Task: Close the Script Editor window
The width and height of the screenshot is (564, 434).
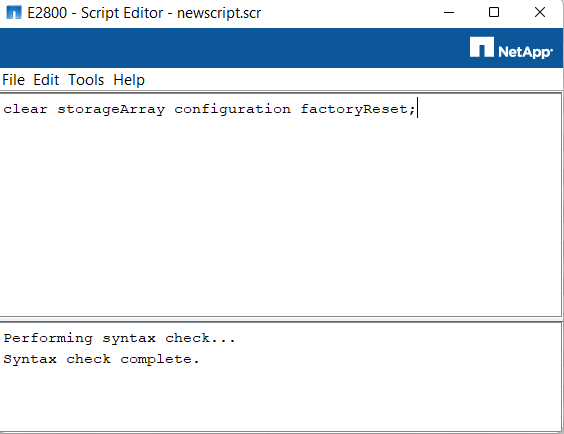Action: [540, 13]
